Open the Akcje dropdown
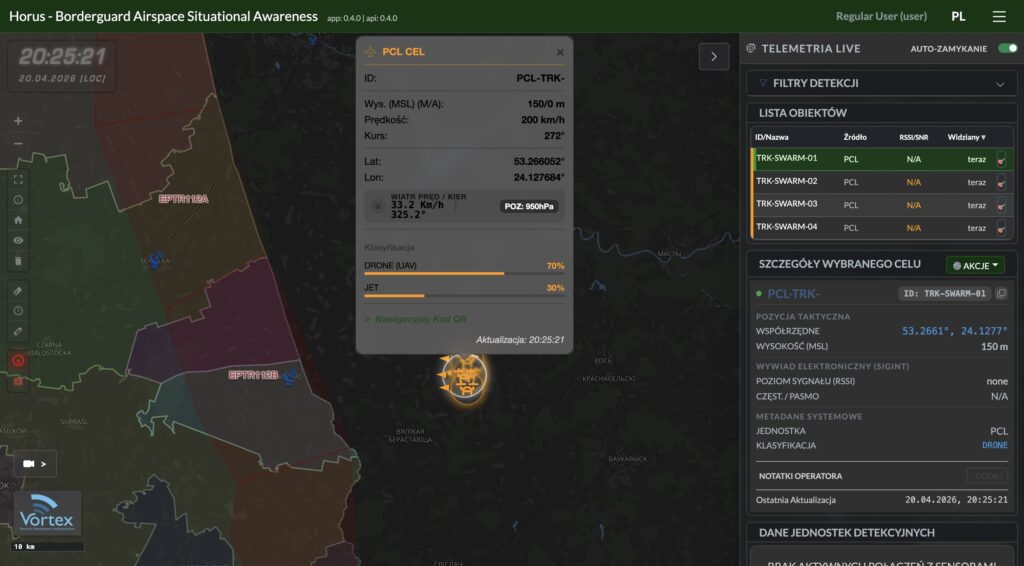This screenshot has width=1024, height=566. pos(975,266)
